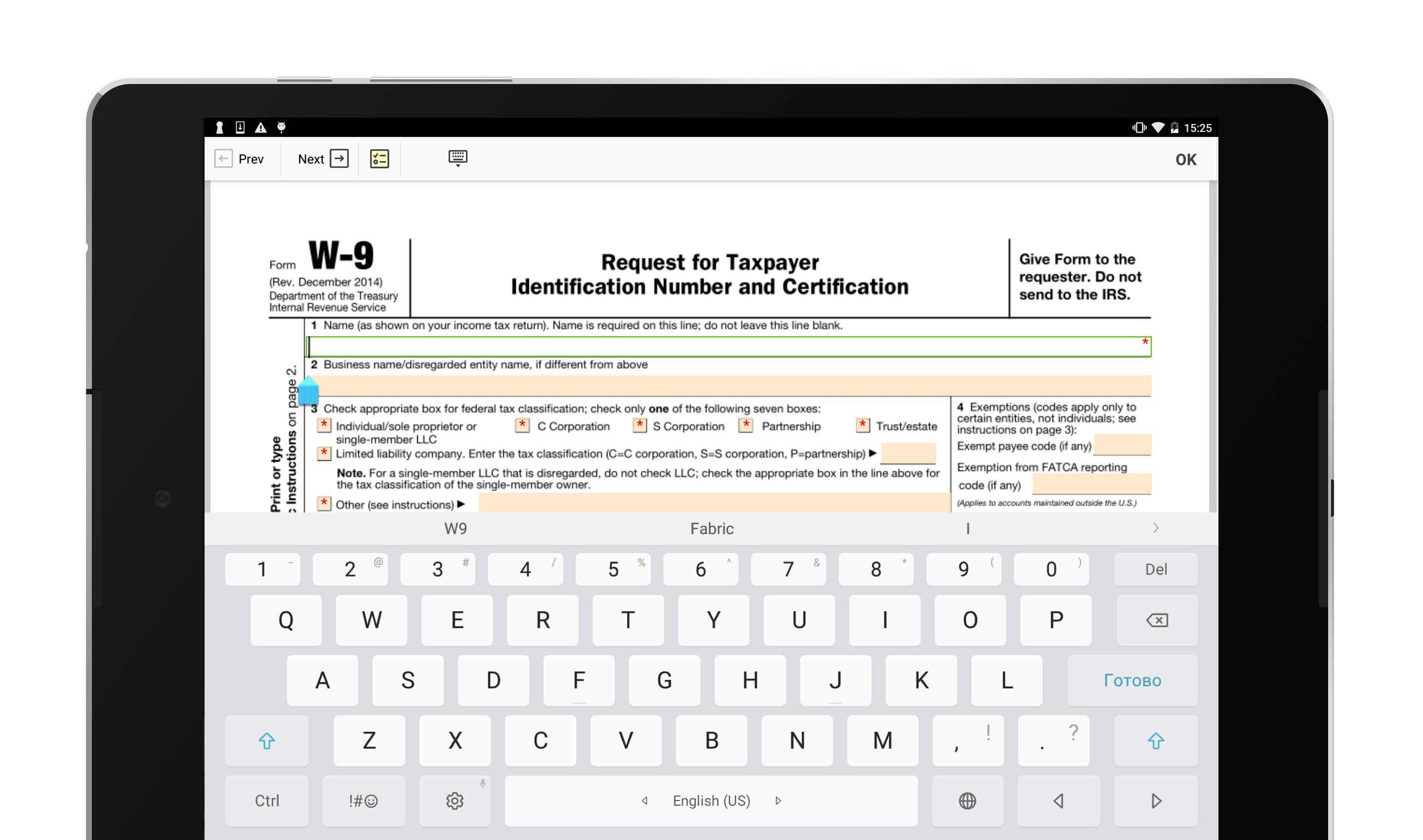Tap the Готово done key
1423x840 pixels.
(1132, 680)
